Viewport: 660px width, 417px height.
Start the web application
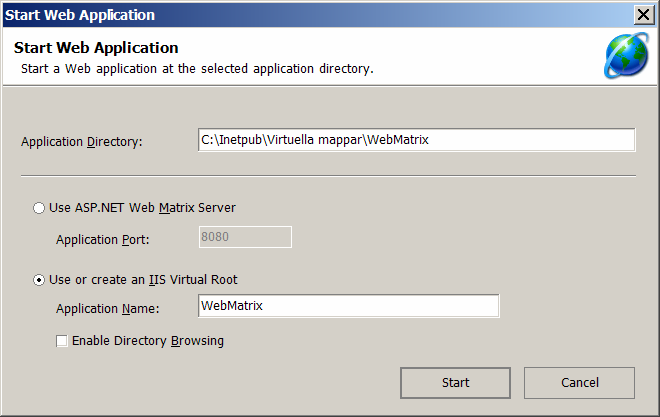coord(455,382)
